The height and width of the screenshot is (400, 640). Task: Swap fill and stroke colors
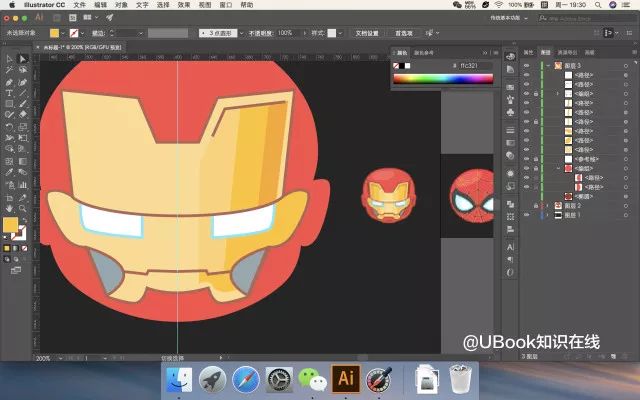pos(24,220)
